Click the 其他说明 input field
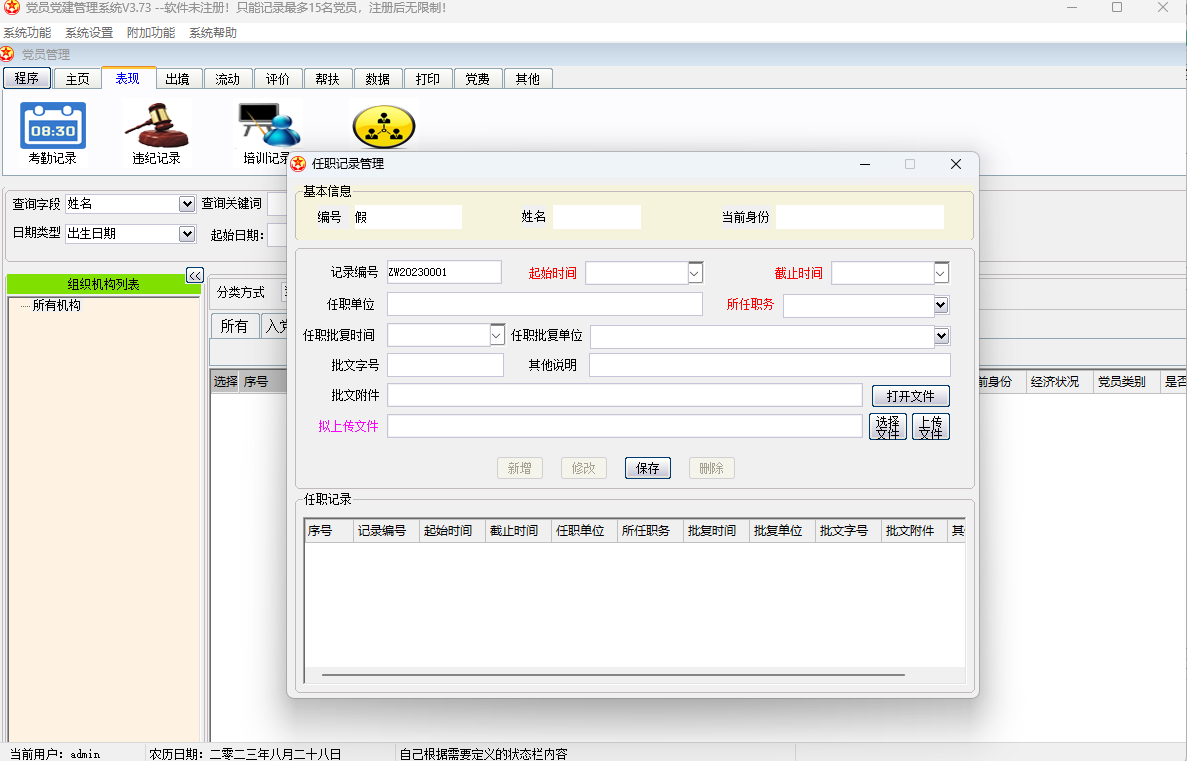1187x761 pixels. pos(769,365)
